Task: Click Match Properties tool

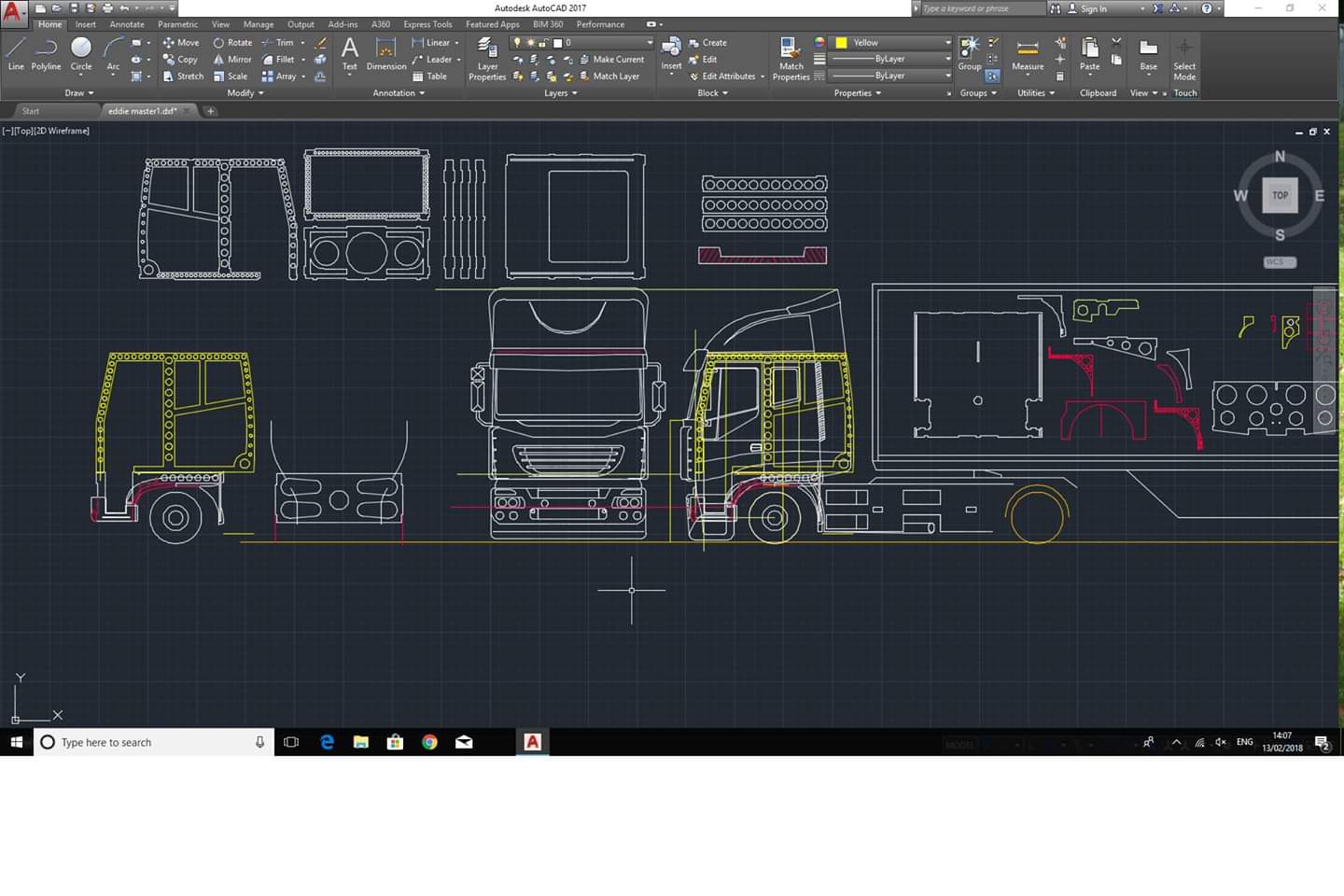Action: pos(791,59)
